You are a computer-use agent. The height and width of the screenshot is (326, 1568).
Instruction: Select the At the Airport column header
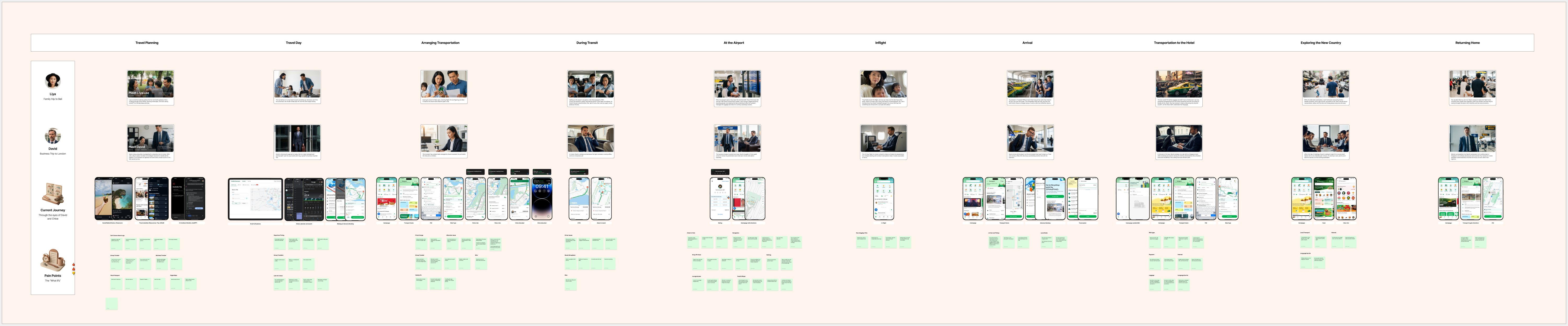click(734, 43)
